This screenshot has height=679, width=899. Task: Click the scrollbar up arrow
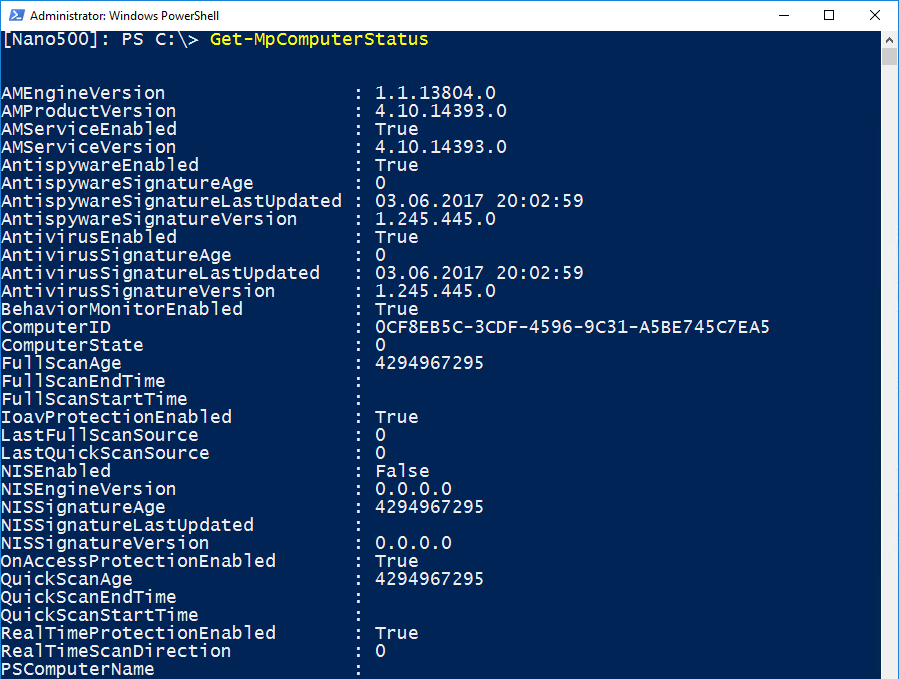coord(889,39)
